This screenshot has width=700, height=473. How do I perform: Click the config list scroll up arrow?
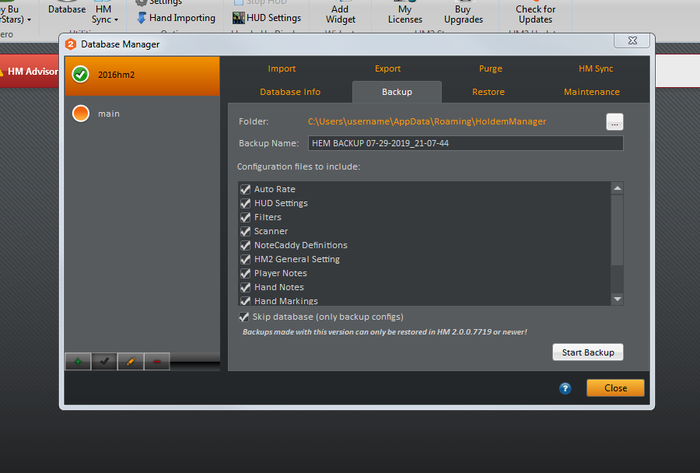pos(617,188)
